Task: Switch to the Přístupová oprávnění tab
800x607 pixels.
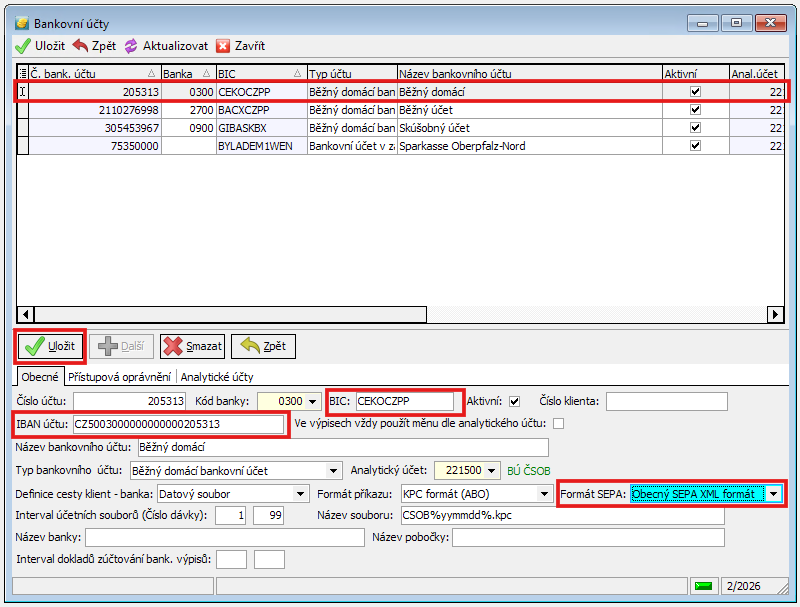Action: click(x=121, y=377)
